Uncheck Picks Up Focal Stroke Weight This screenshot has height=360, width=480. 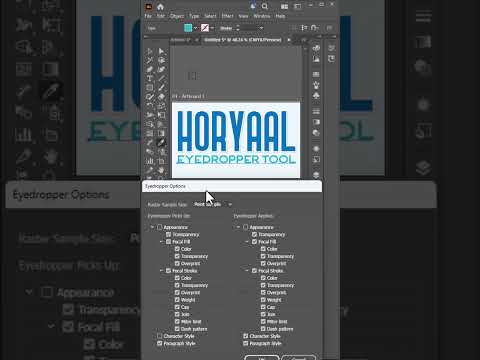click(x=177, y=300)
